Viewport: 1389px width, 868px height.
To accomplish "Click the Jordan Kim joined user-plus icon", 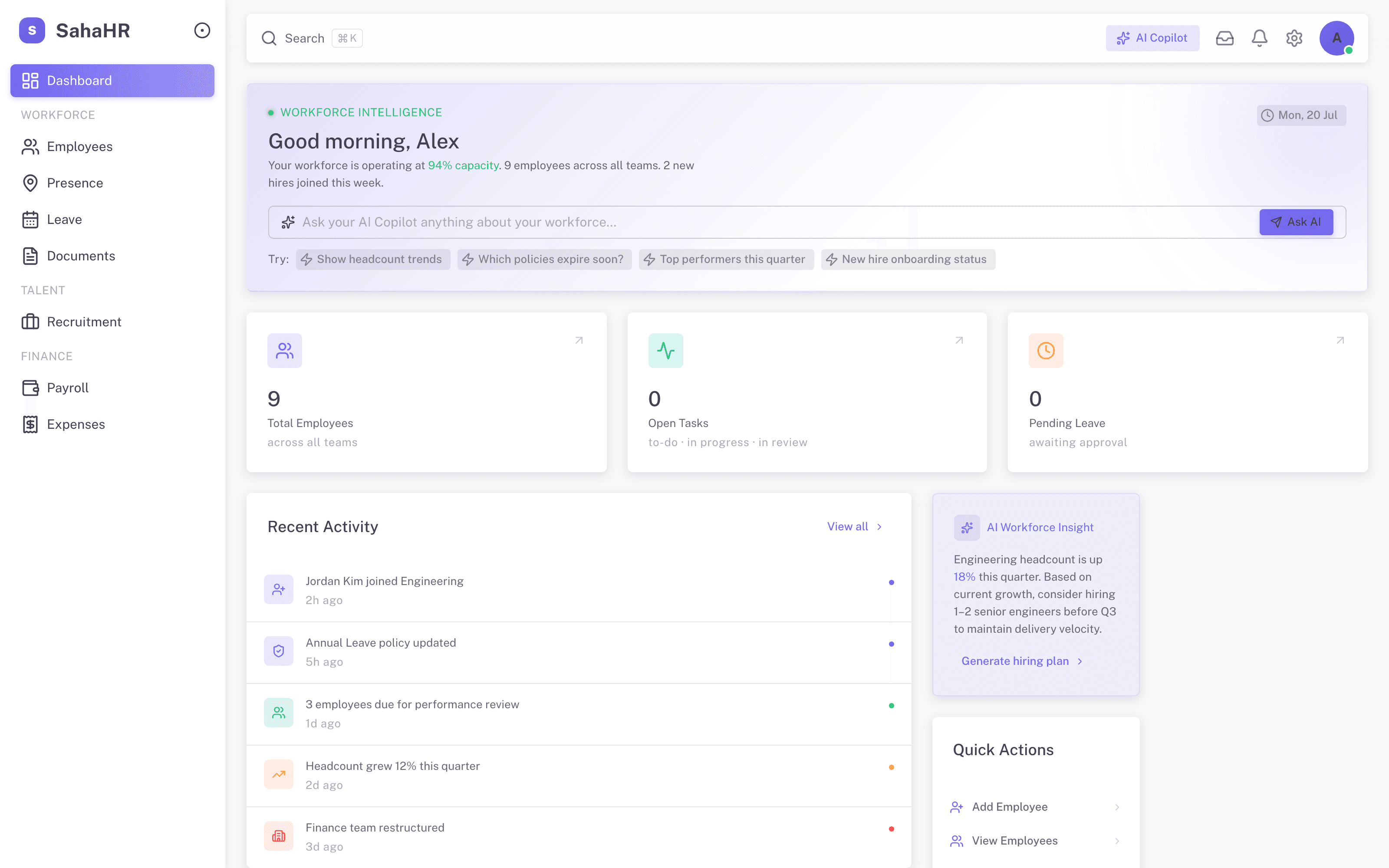I will (279, 589).
